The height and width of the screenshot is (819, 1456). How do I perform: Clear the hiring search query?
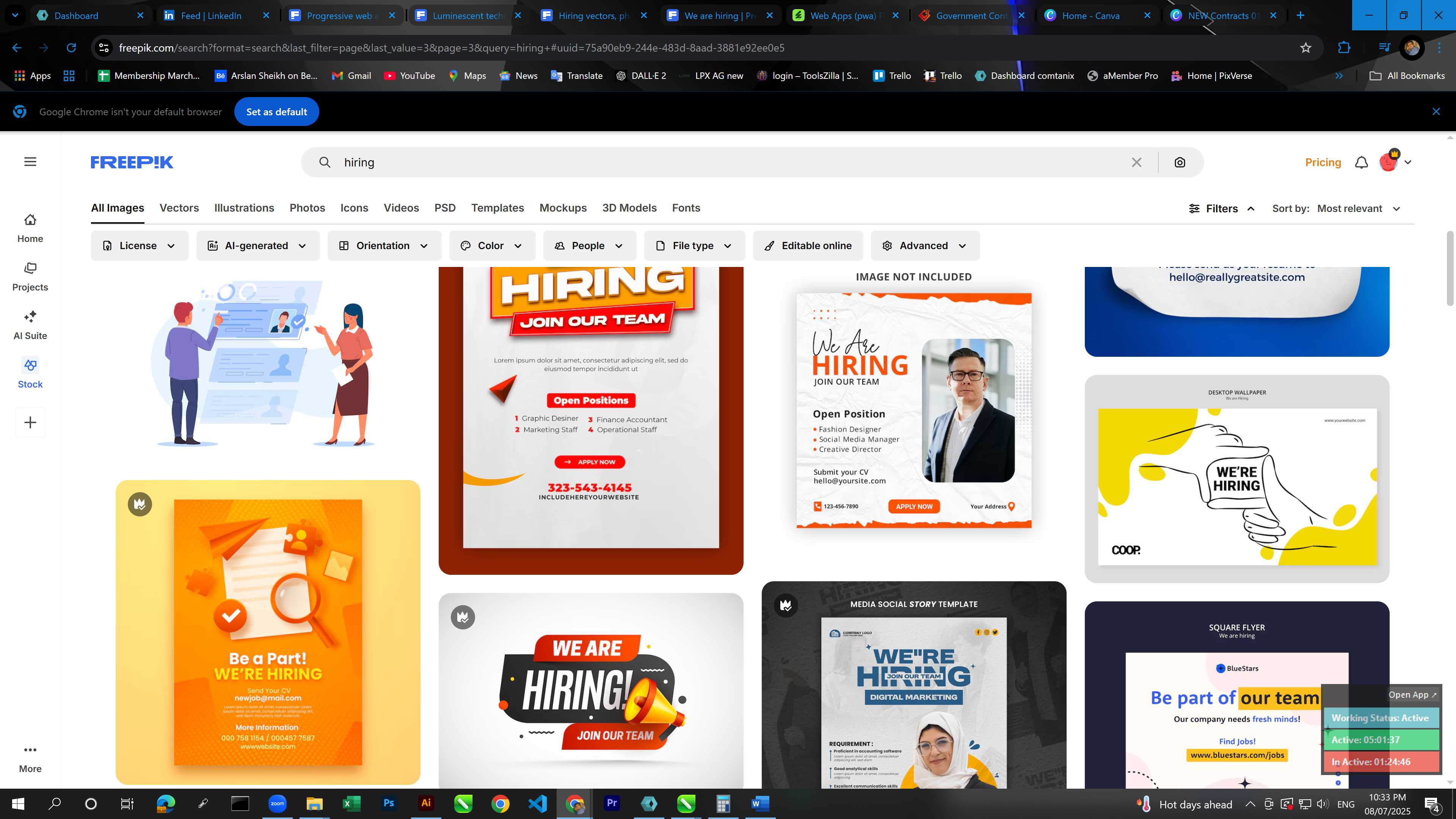(1137, 163)
